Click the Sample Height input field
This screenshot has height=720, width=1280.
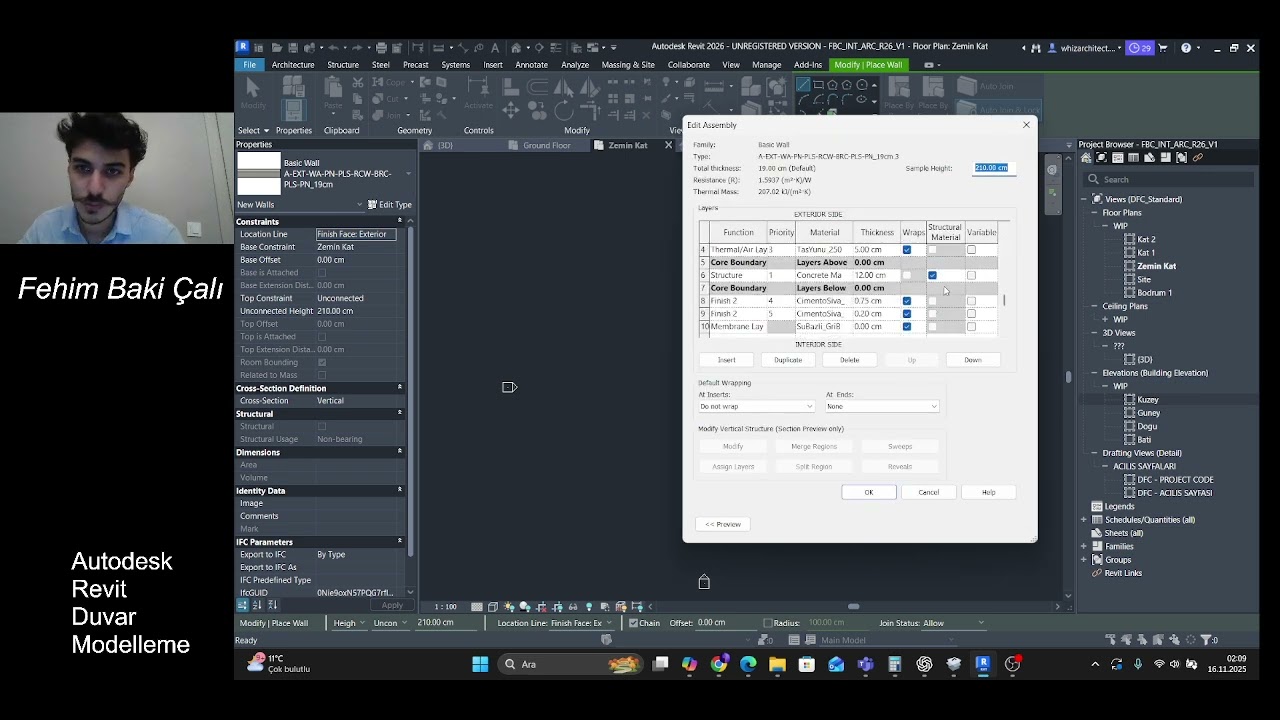tap(994, 168)
